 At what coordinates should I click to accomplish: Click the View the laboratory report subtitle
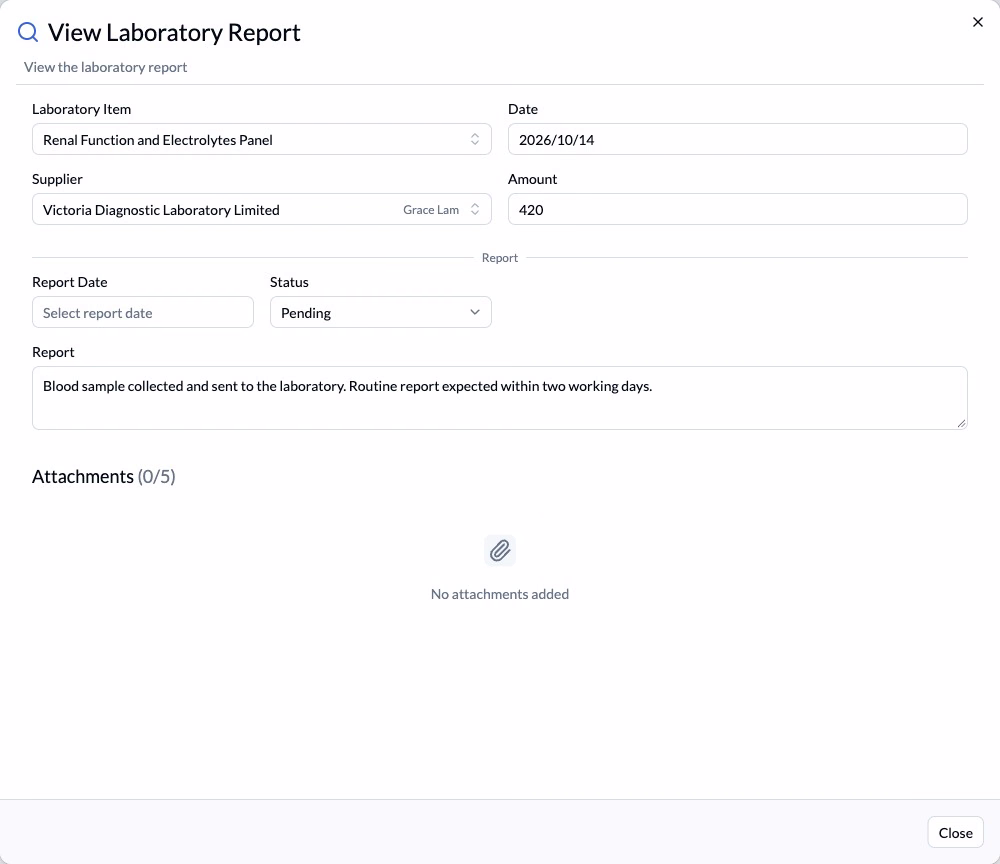pyautogui.click(x=105, y=67)
